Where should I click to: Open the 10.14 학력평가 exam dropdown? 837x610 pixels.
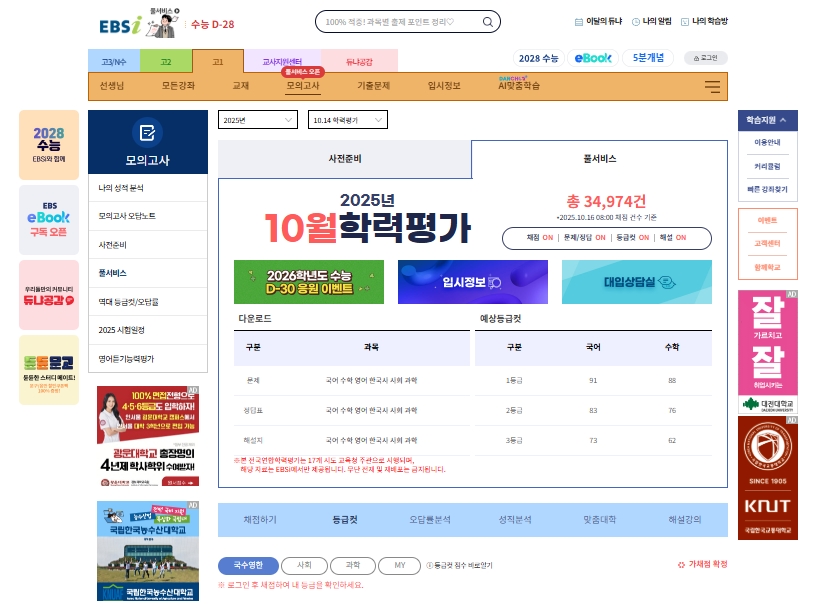(348, 120)
